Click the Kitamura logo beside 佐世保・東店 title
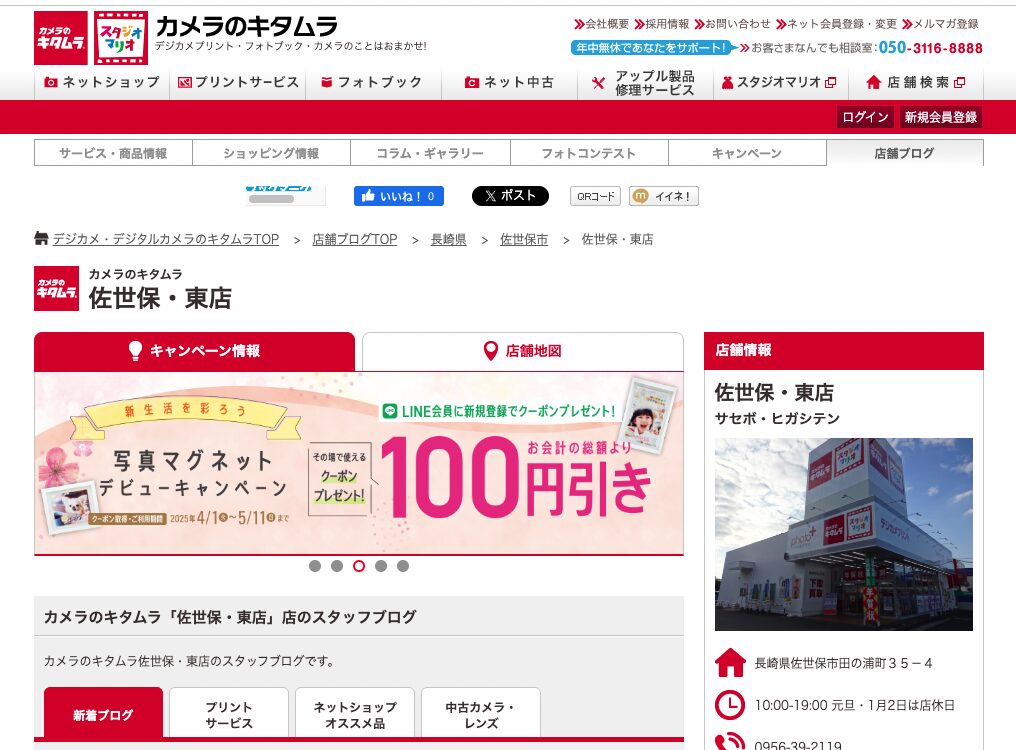 (x=56, y=288)
